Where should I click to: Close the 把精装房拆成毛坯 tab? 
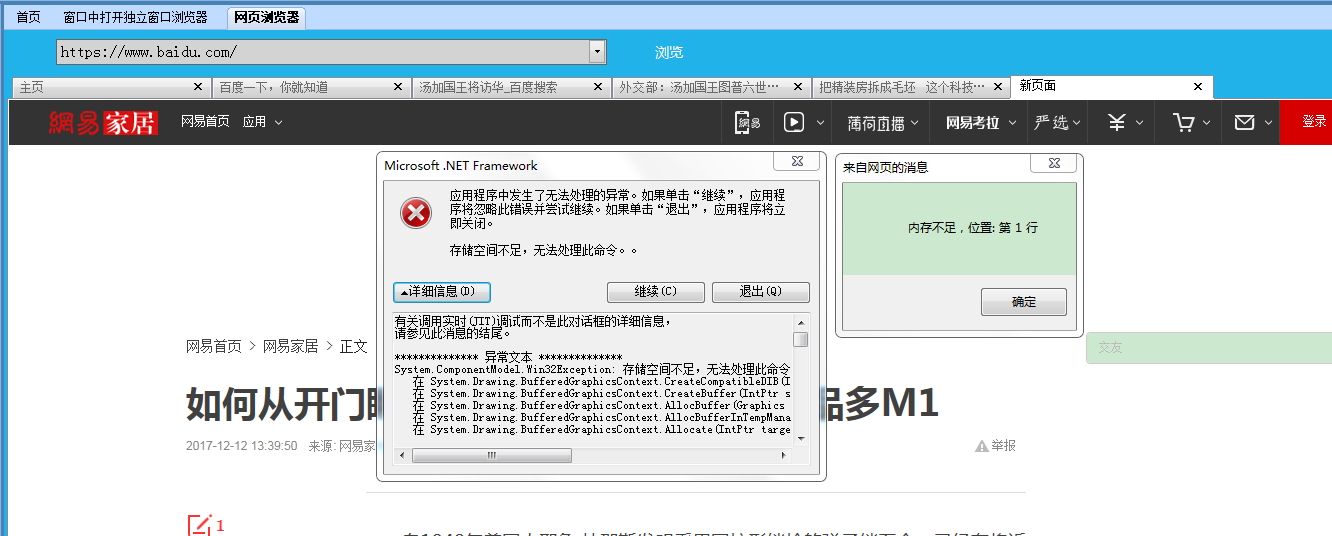pos(998,87)
